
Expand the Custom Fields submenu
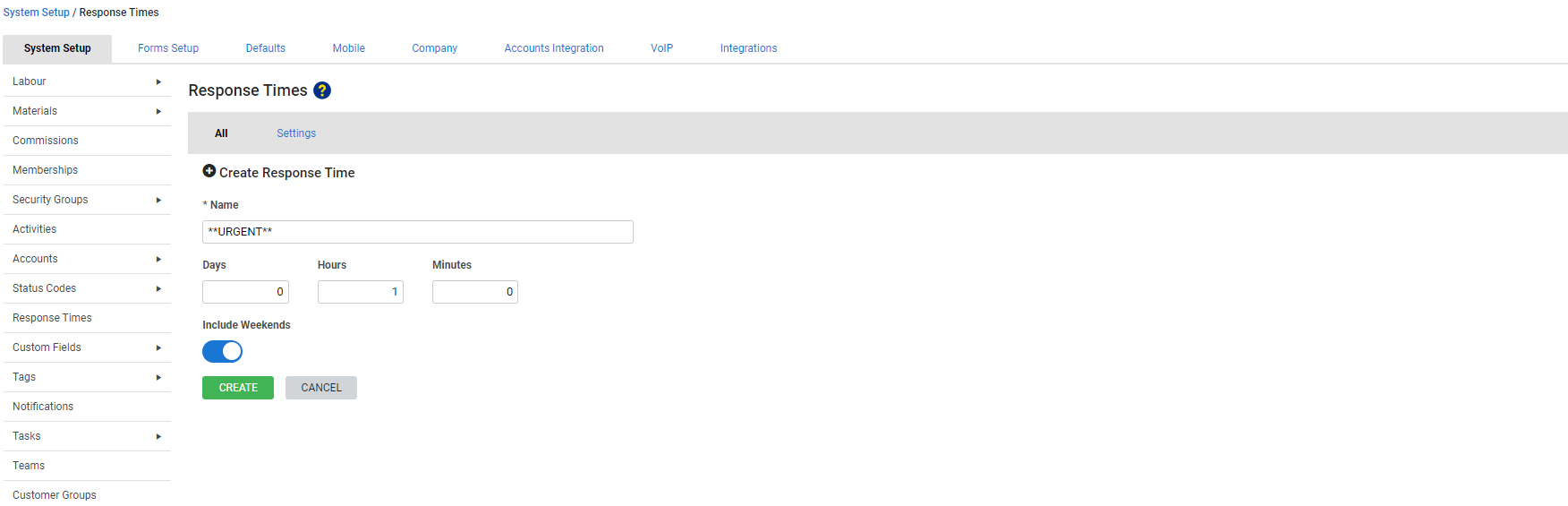point(158,347)
